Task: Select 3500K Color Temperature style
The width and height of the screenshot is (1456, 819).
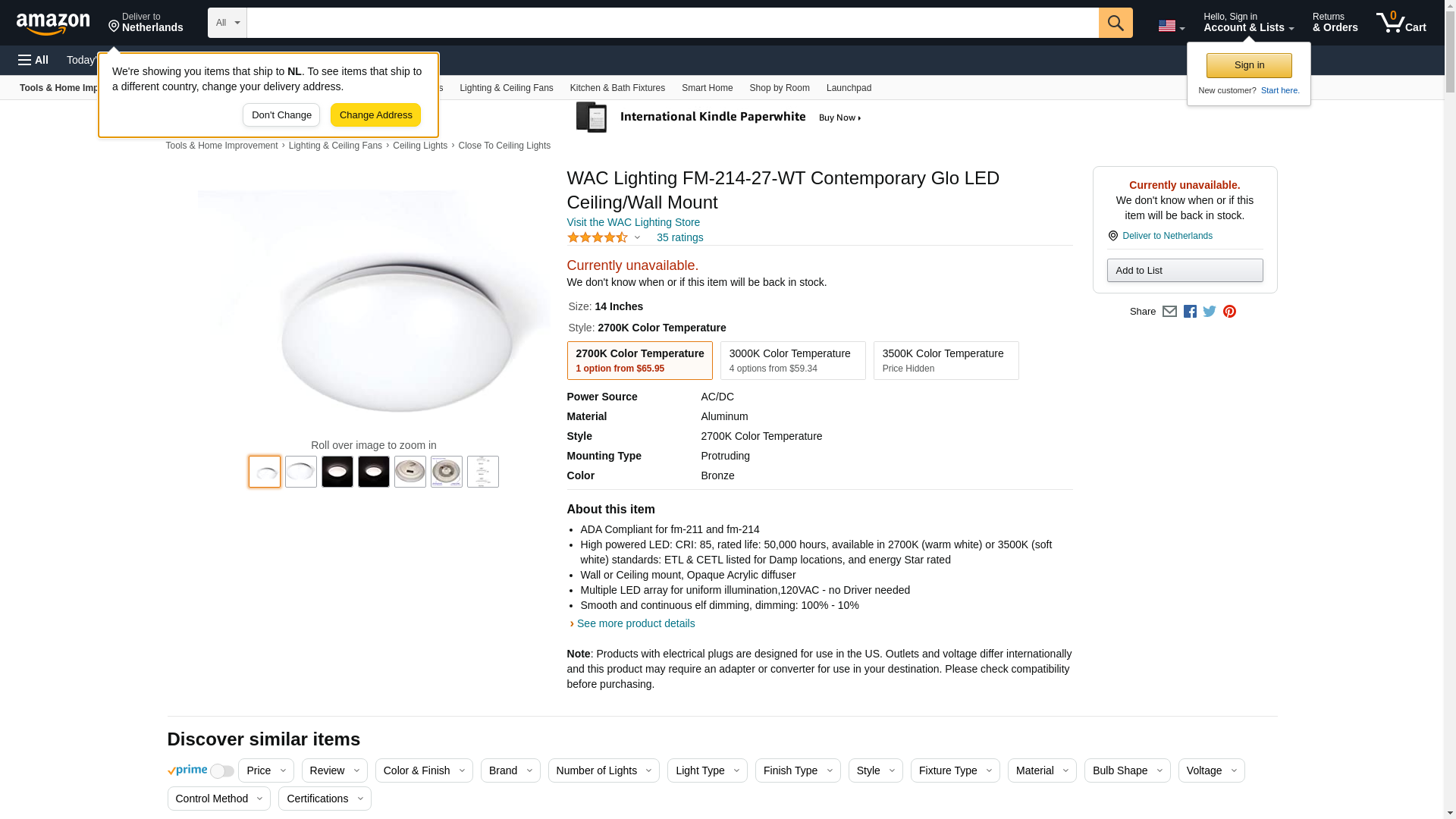Action: pos(946,361)
